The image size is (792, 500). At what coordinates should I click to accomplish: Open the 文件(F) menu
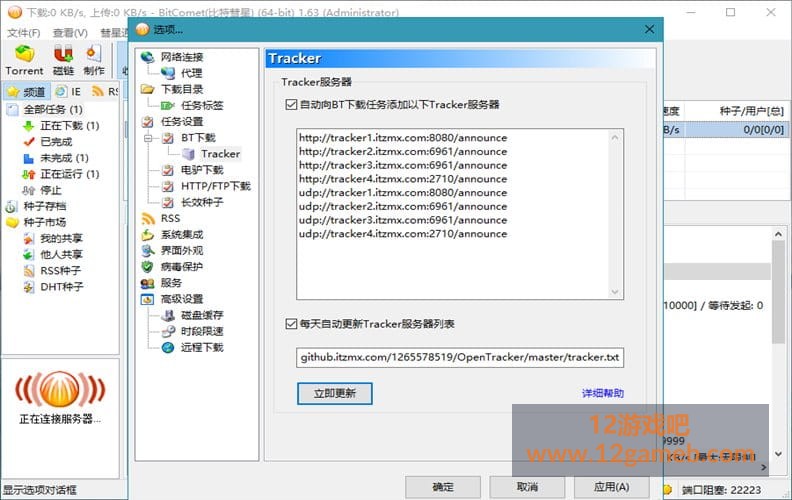pos(24,33)
